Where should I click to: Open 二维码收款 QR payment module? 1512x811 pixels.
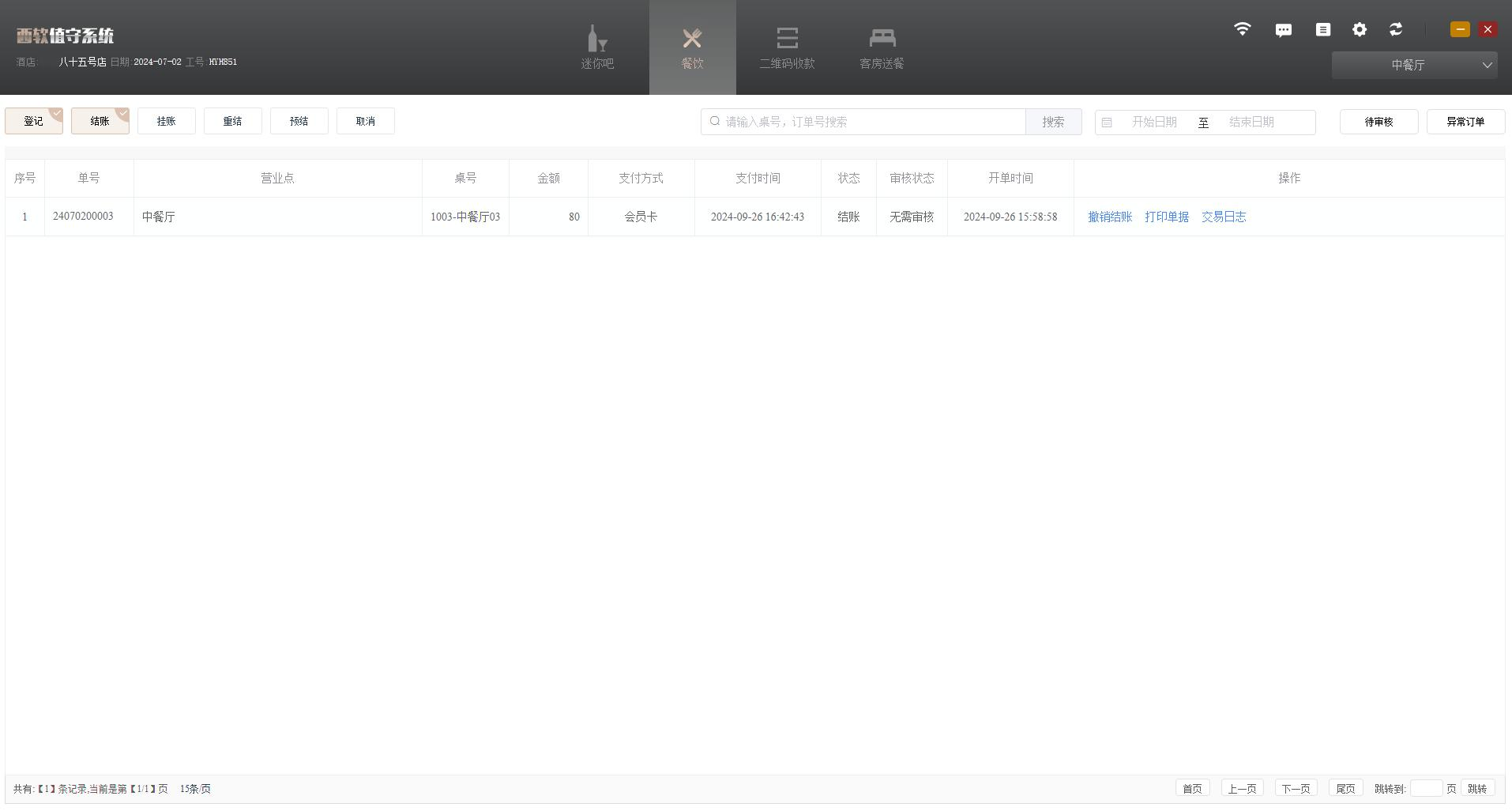click(x=787, y=47)
